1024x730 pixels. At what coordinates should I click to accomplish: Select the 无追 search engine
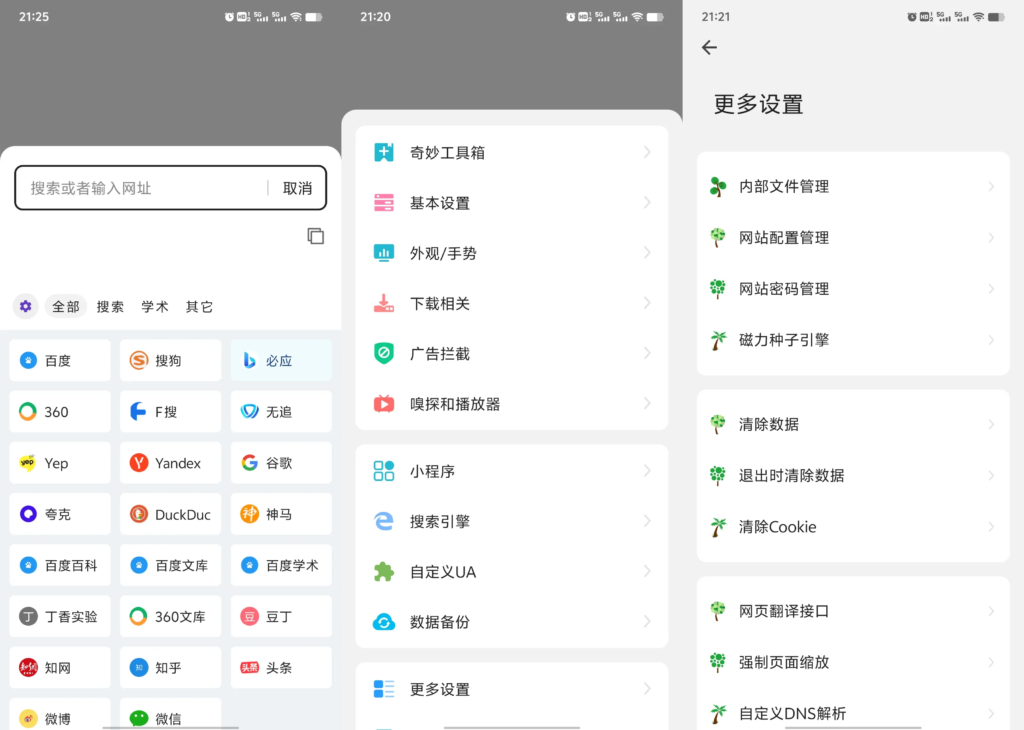pos(281,412)
